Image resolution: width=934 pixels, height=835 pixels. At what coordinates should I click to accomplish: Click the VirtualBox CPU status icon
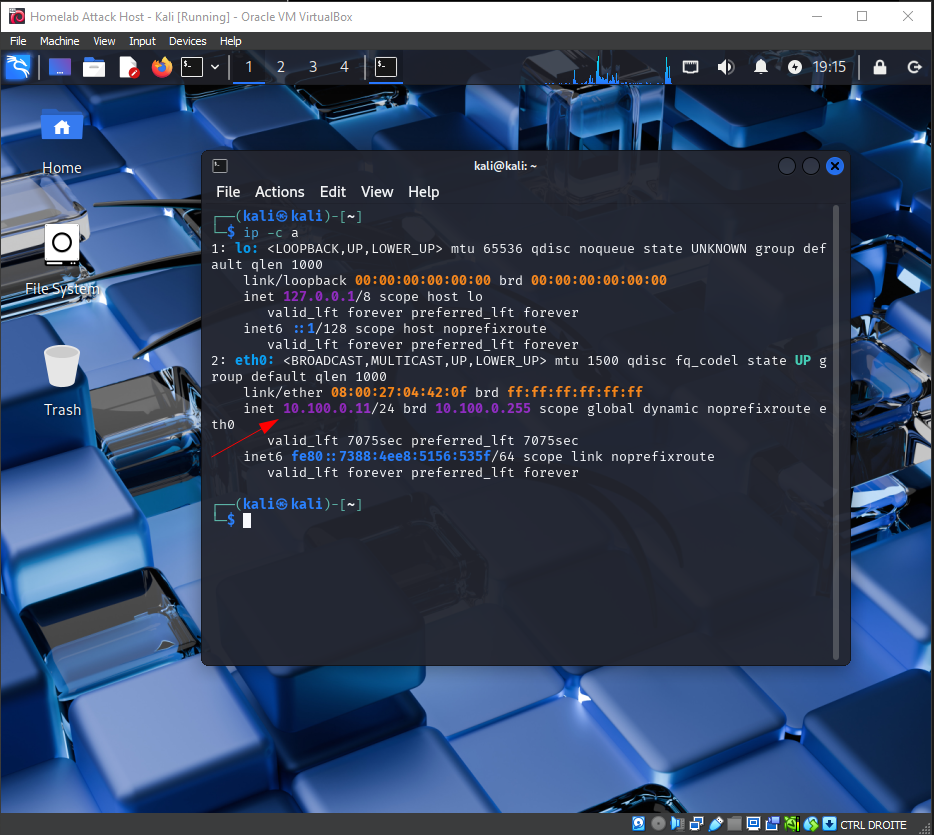792,824
